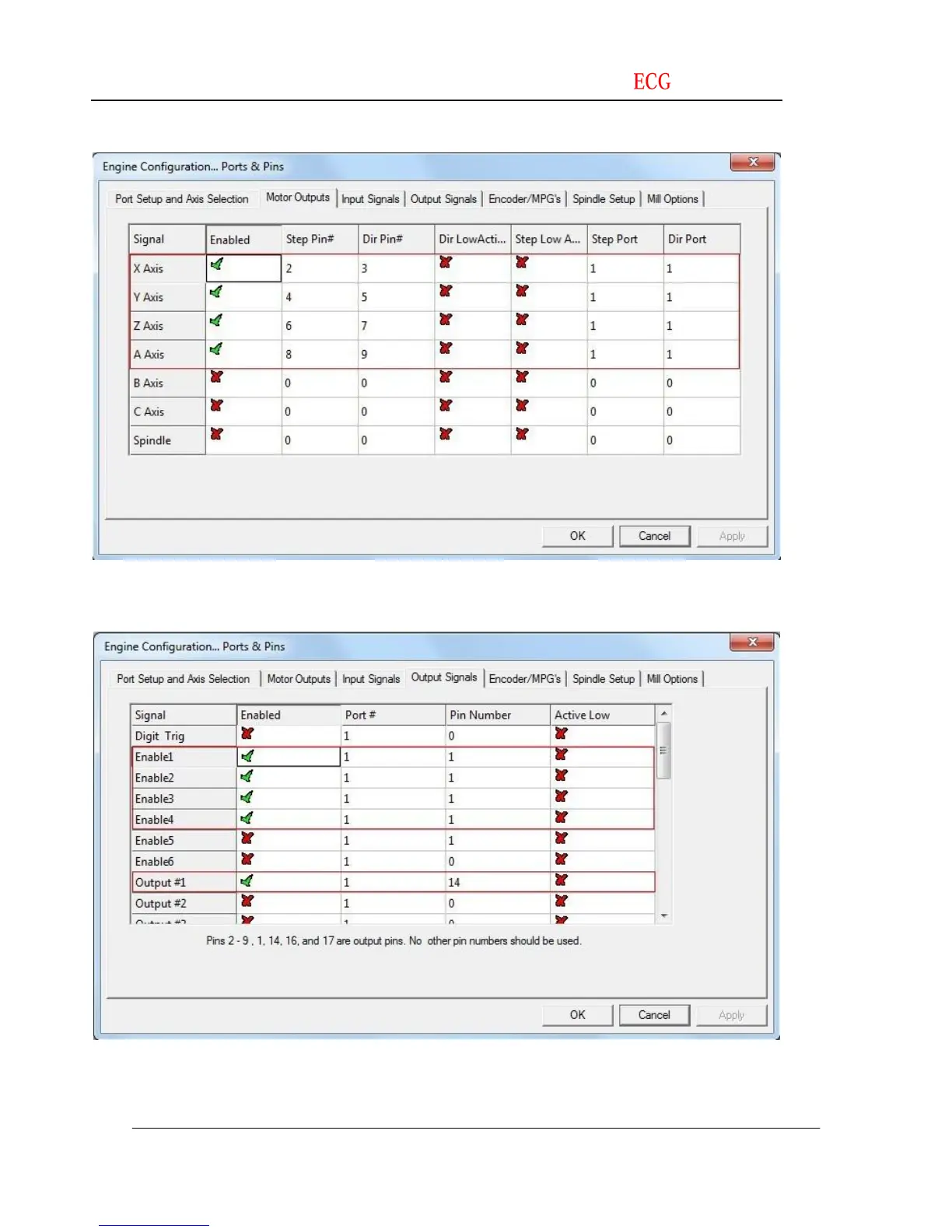Screen dimensions: 952x1232
Task: Enable the Output #2 red cross
Action: (x=247, y=901)
